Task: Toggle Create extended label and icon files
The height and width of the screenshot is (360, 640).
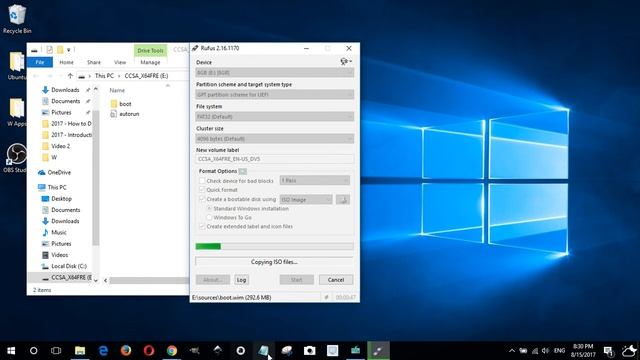Action: click(202, 226)
